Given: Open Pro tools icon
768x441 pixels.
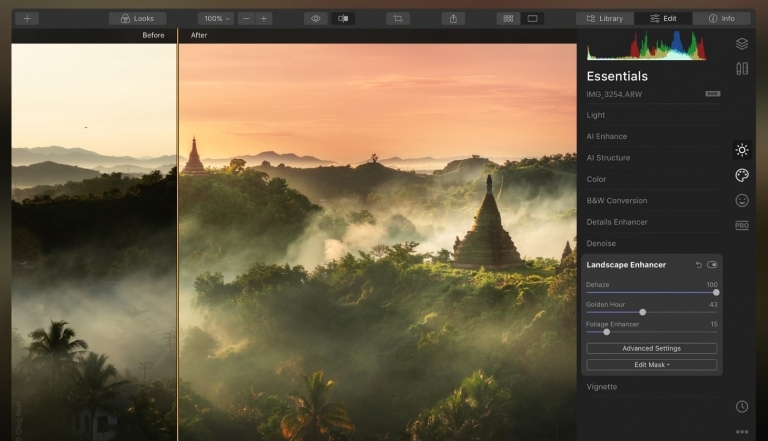Looking at the screenshot, I should tap(741, 225).
